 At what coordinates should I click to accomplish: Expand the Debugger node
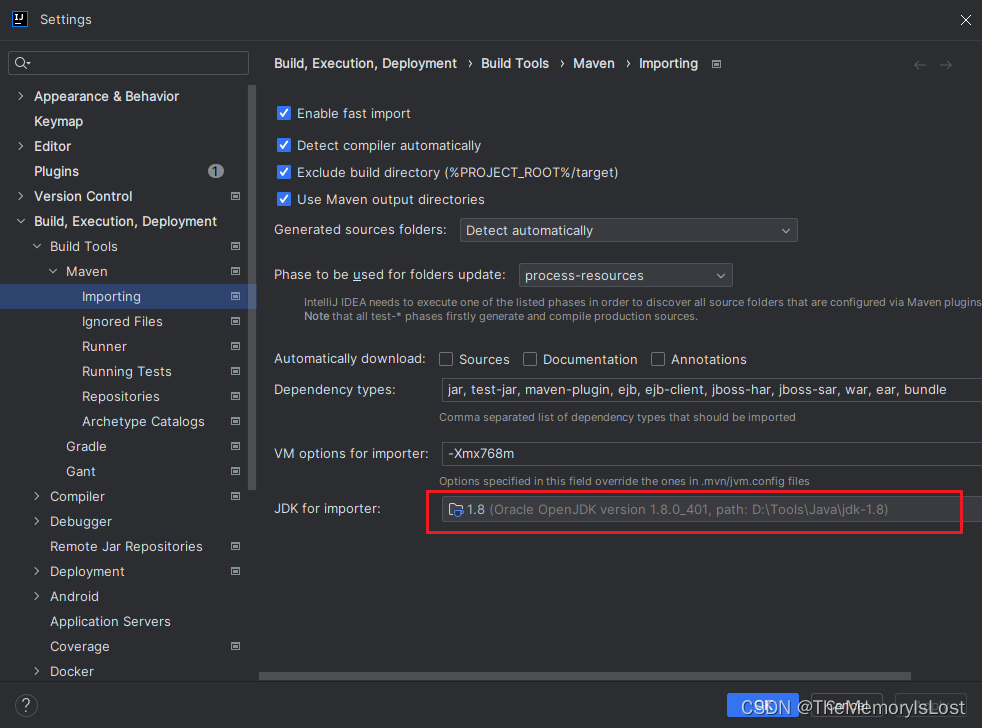coord(37,521)
